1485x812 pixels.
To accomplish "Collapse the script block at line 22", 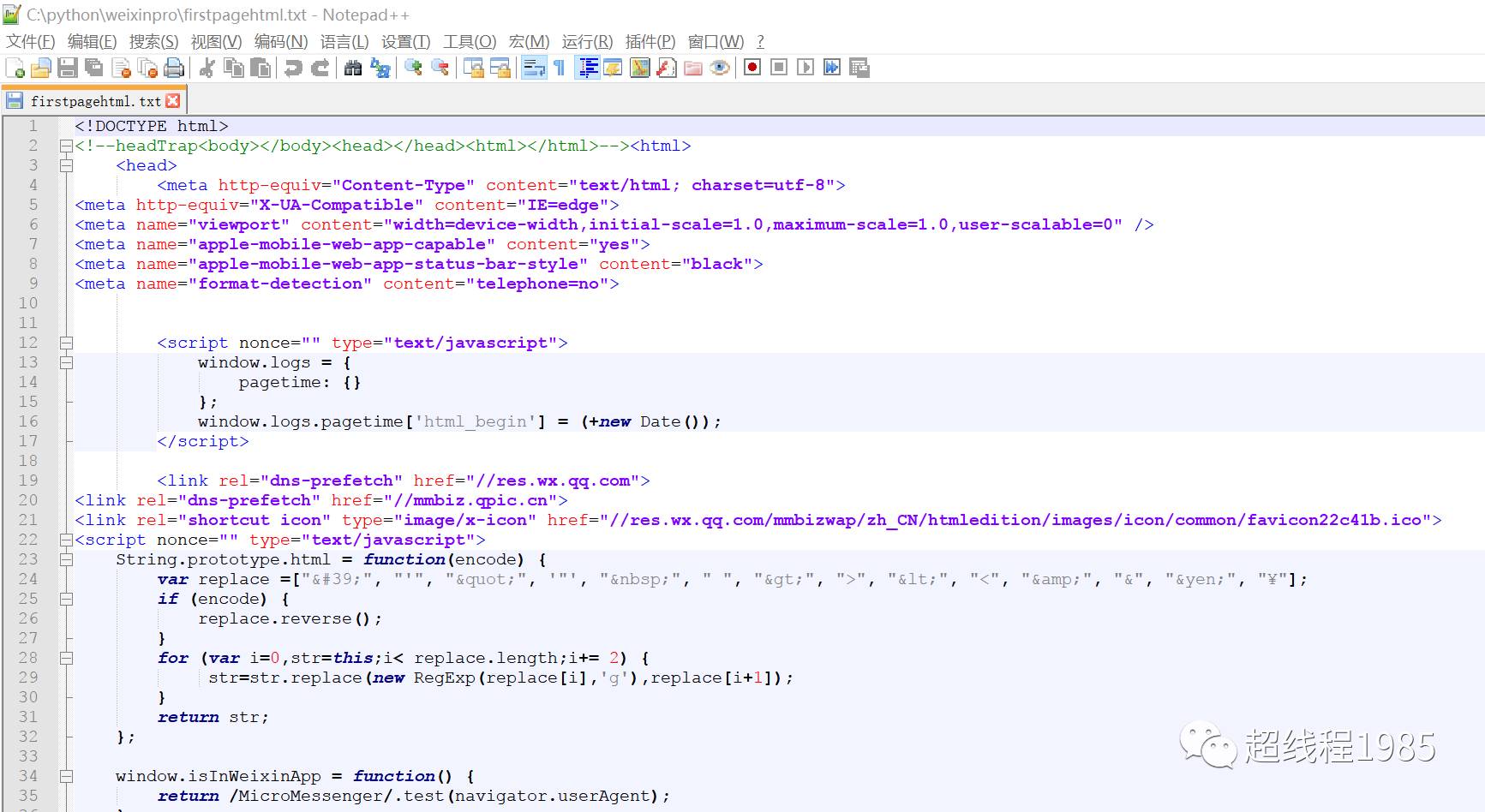I will (66, 540).
